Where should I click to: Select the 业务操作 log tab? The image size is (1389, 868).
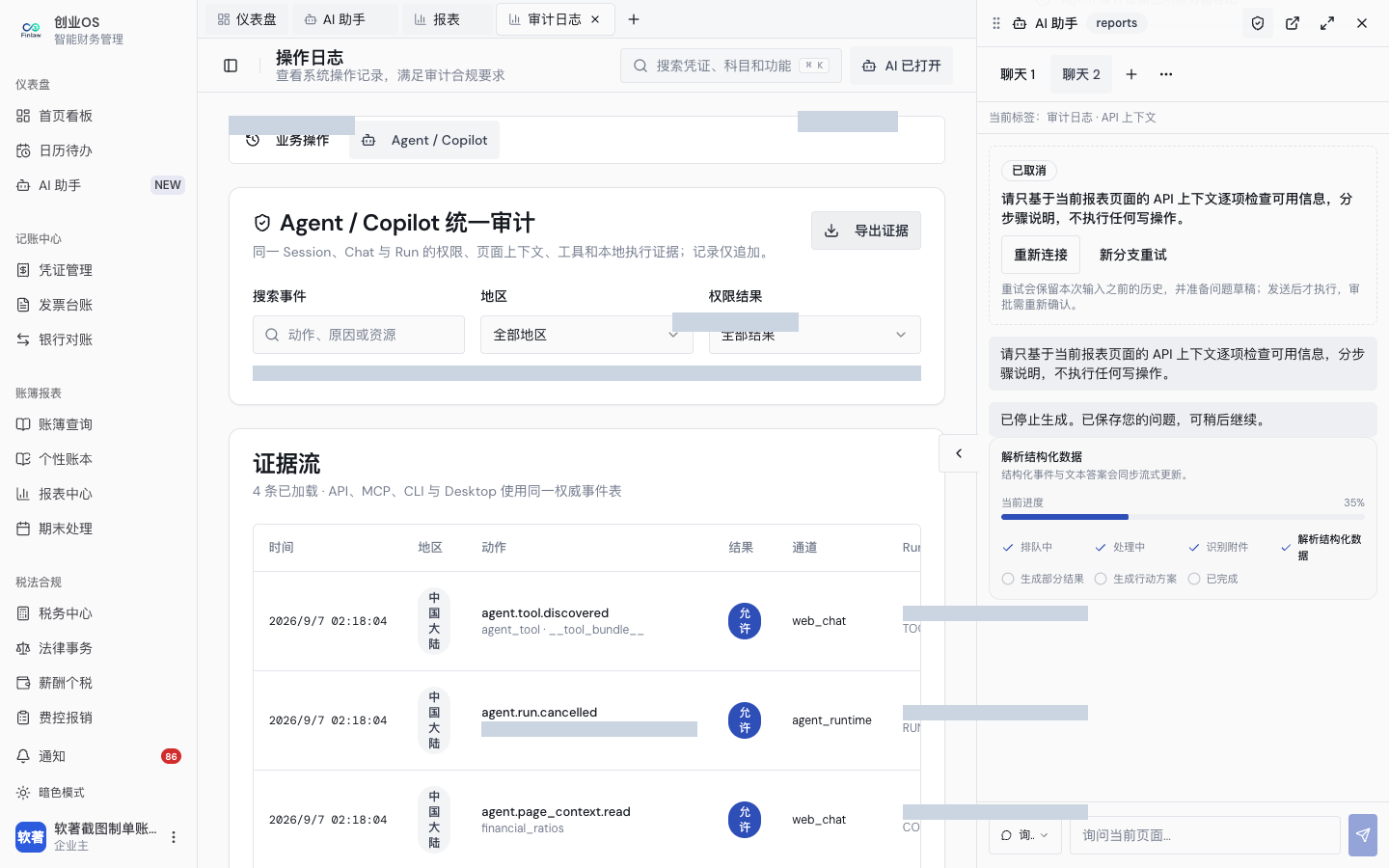[x=287, y=140]
